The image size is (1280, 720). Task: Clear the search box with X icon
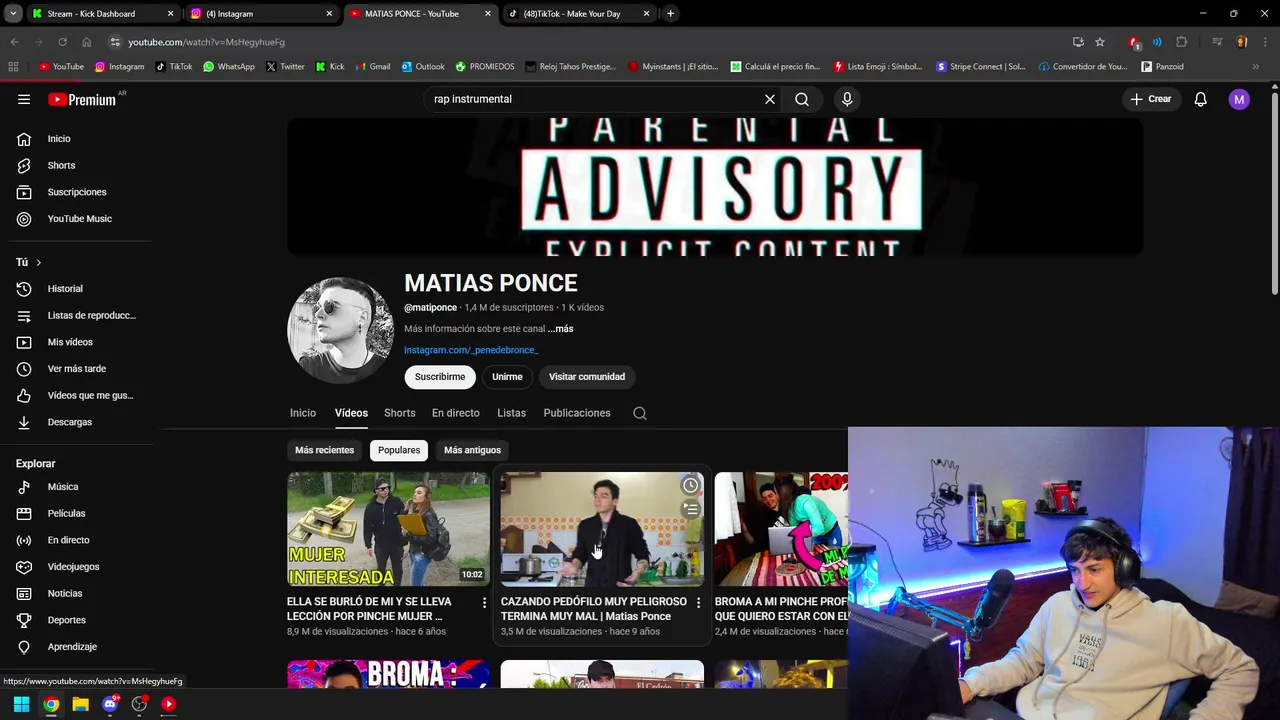point(770,99)
